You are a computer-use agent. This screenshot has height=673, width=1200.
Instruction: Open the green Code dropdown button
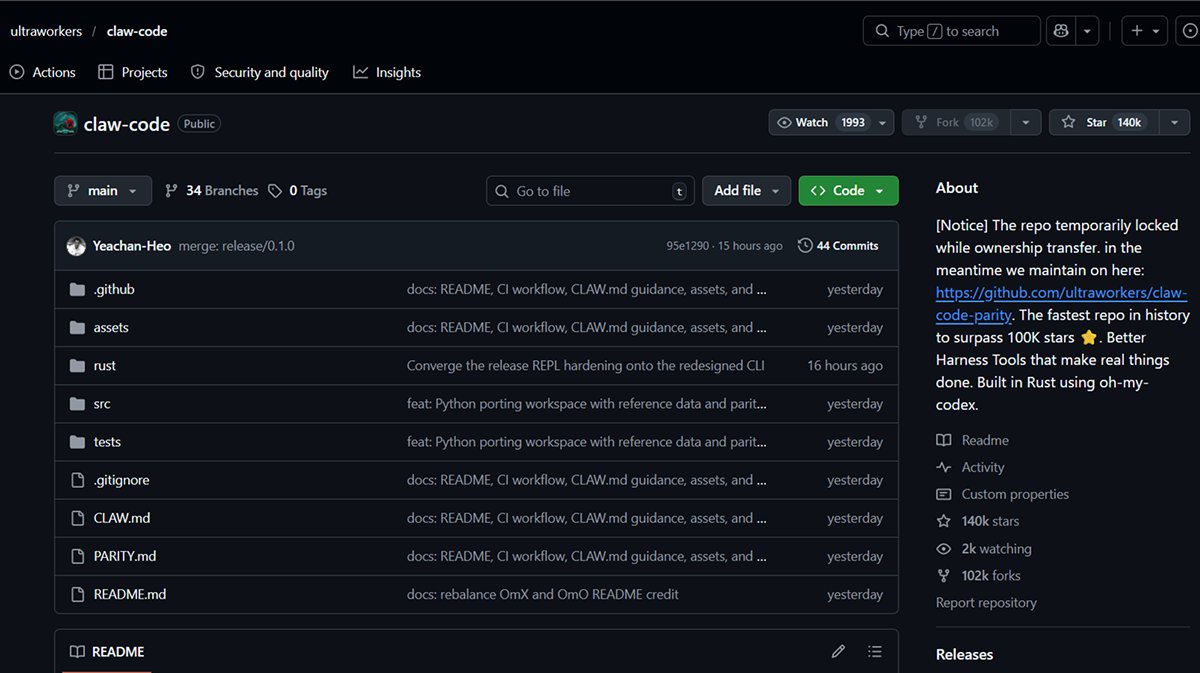(848, 191)
